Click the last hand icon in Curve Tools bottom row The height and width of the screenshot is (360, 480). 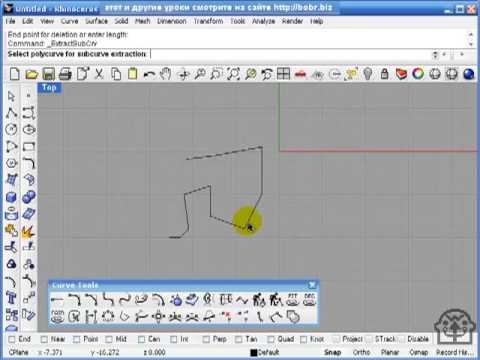[x=293, y=316]
